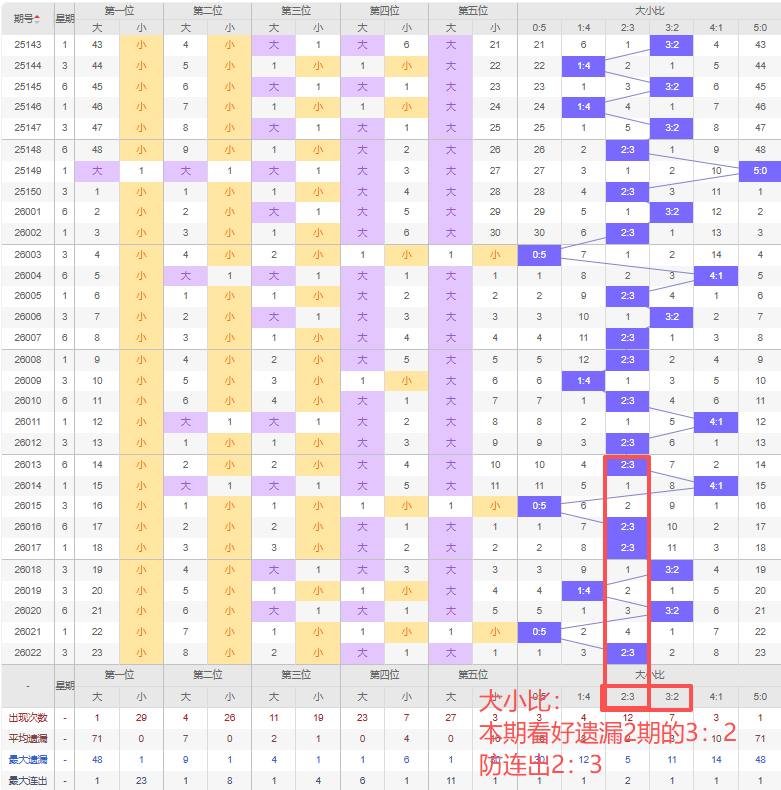Image resolution: width=781 pixels, height=790 pixels.
Task: Click highlighted 5:0 cell in row 25149
Action: [x=760, y=171]
